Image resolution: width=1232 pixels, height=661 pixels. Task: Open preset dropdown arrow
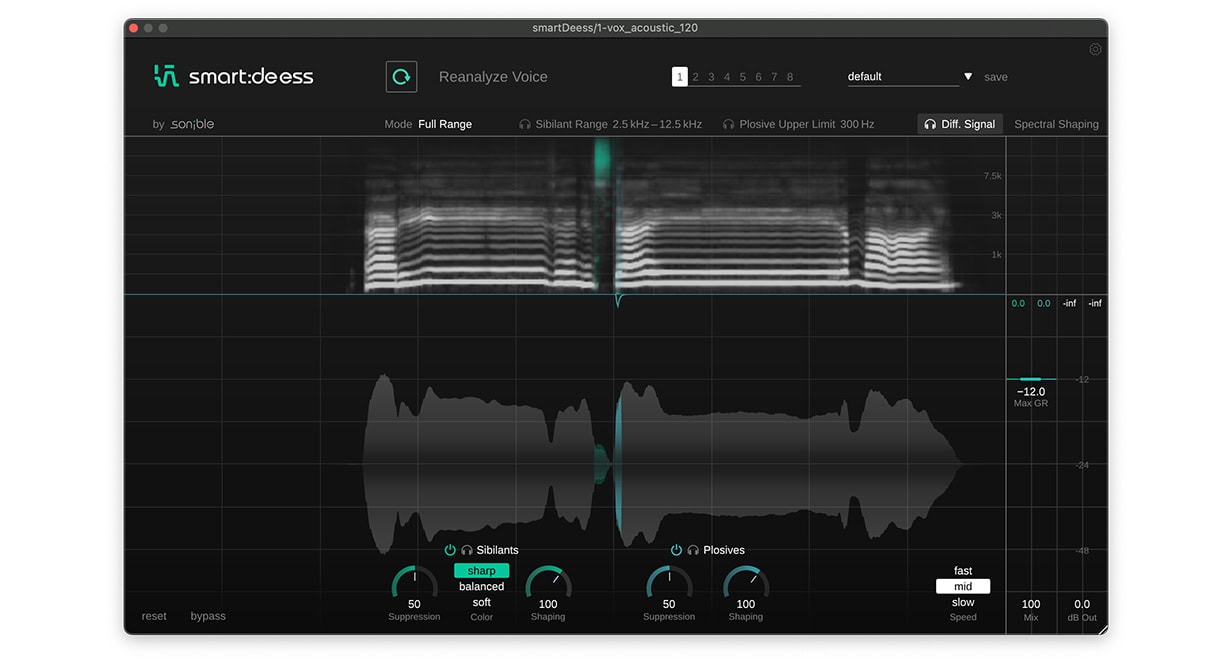coord(968,77)
